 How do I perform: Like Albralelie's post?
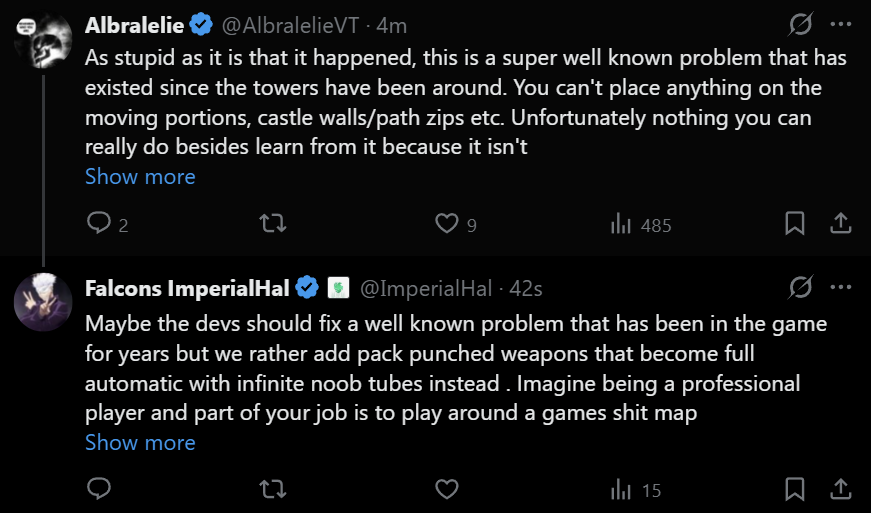446,223
